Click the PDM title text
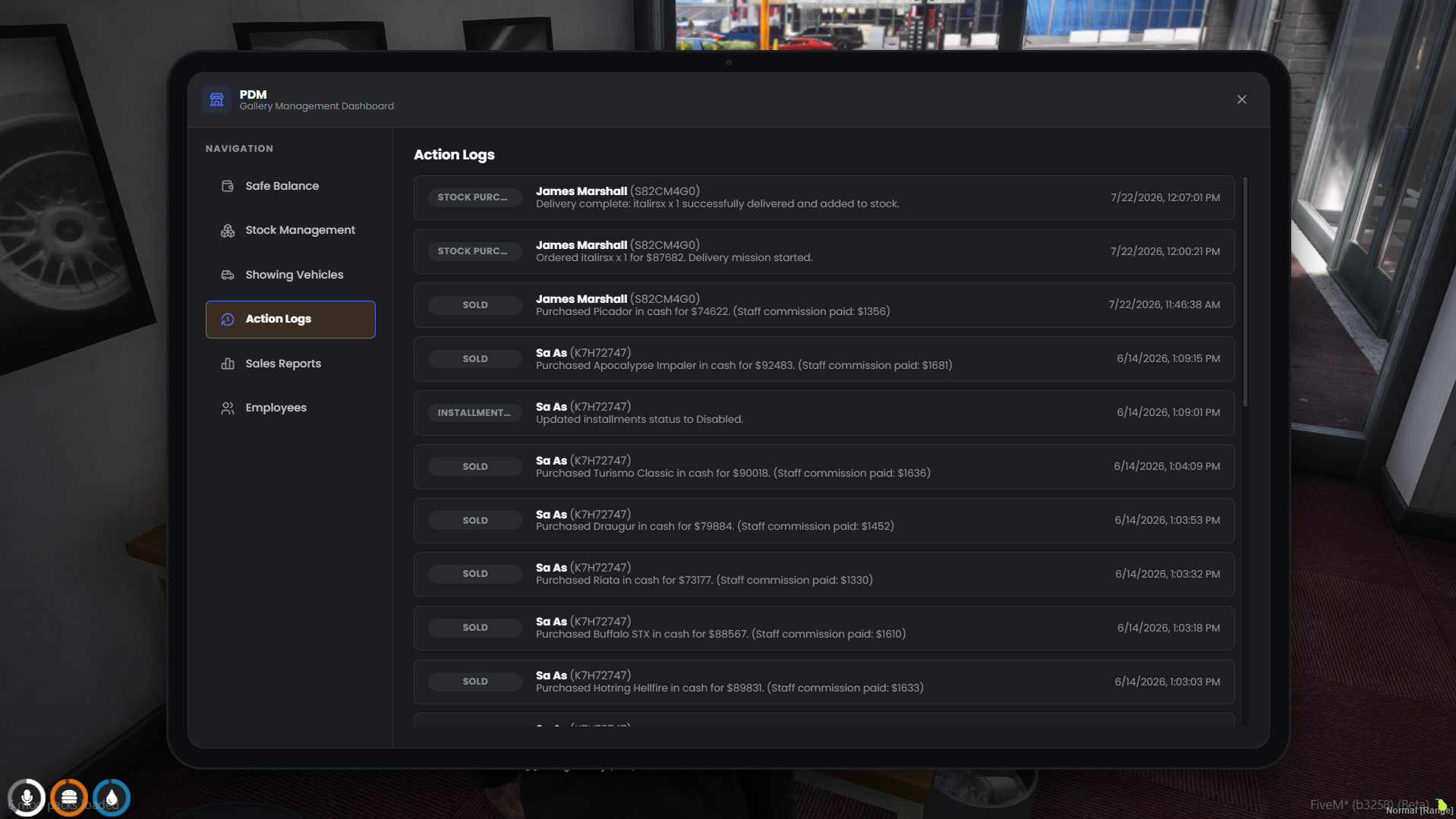 point(253,95)
